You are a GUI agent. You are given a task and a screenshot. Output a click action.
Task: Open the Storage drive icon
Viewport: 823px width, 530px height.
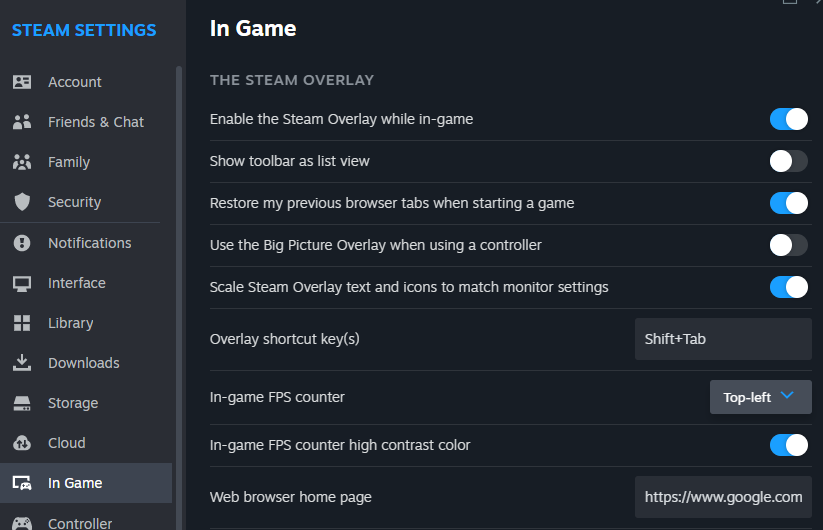click(22, 403)
